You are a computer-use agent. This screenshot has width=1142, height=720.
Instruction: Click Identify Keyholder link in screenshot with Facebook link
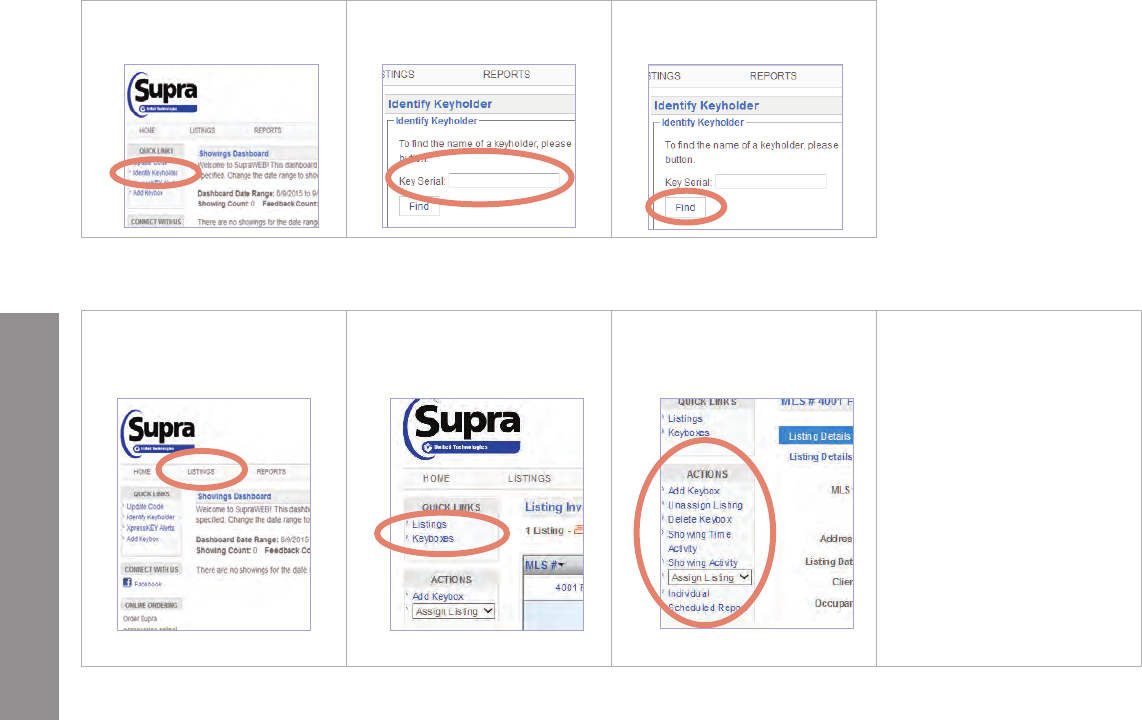coord(151,517)
